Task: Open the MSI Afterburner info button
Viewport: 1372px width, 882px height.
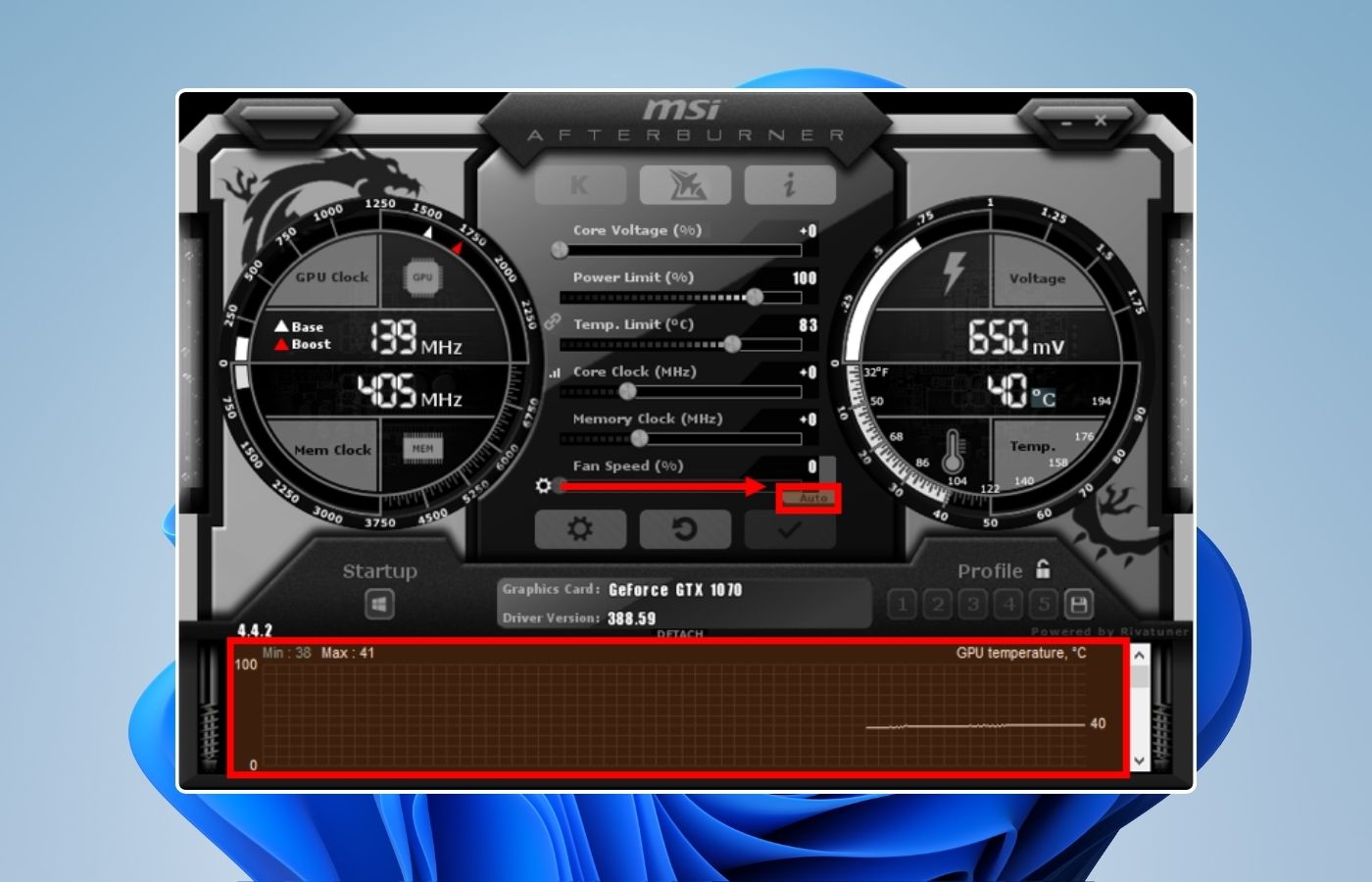Action: tap(789, 184)
